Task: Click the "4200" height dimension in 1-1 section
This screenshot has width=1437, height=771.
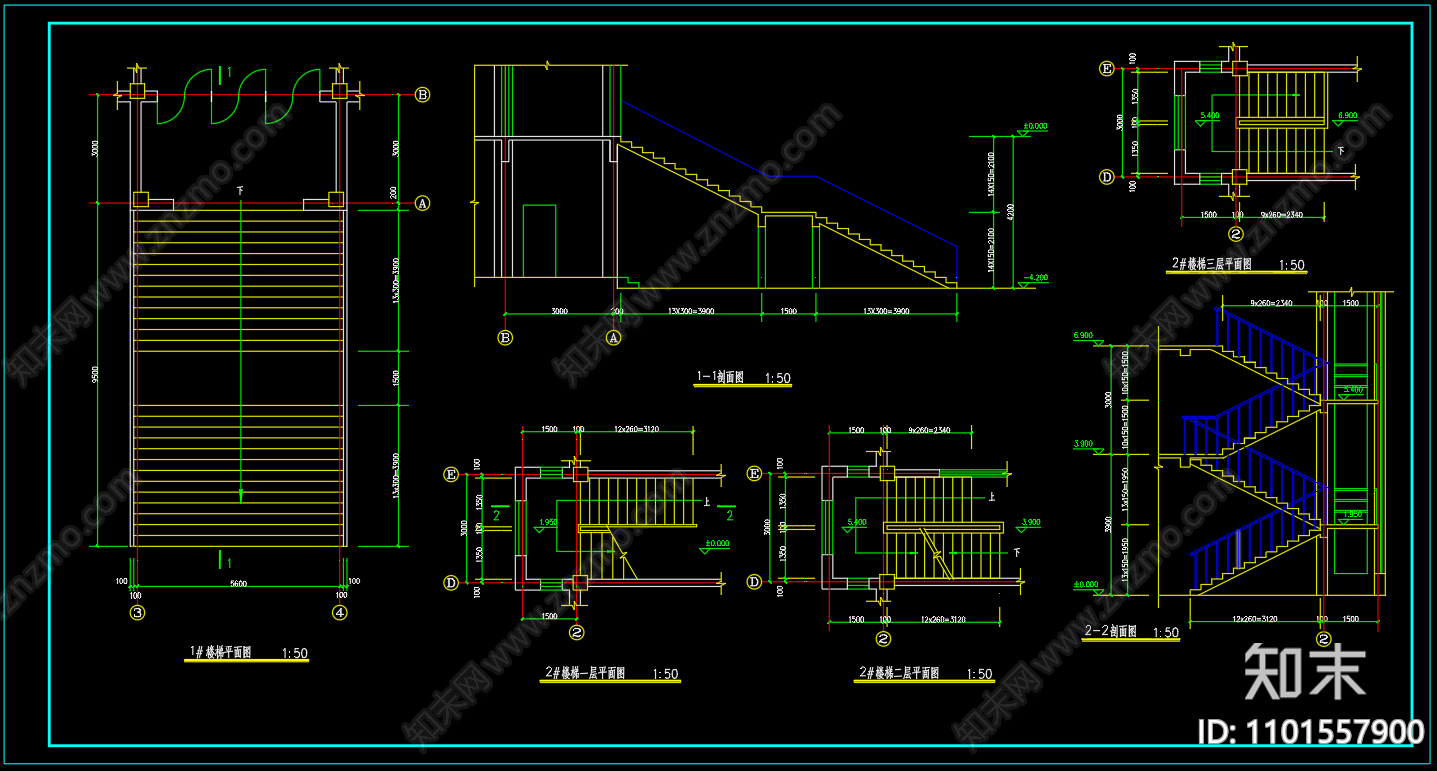Action: [1010, 211]
